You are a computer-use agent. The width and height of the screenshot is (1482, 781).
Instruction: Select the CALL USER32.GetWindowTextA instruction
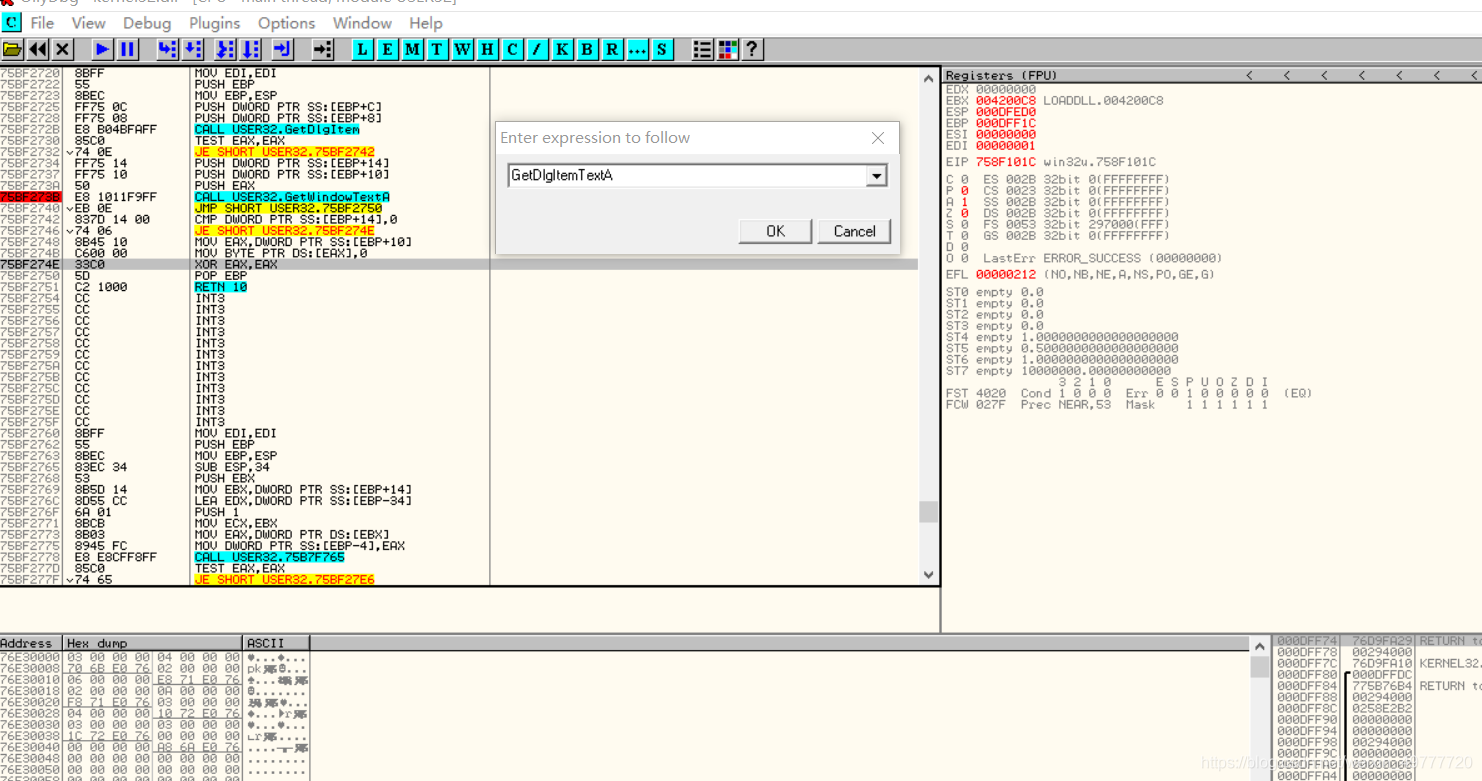[292, 197]
